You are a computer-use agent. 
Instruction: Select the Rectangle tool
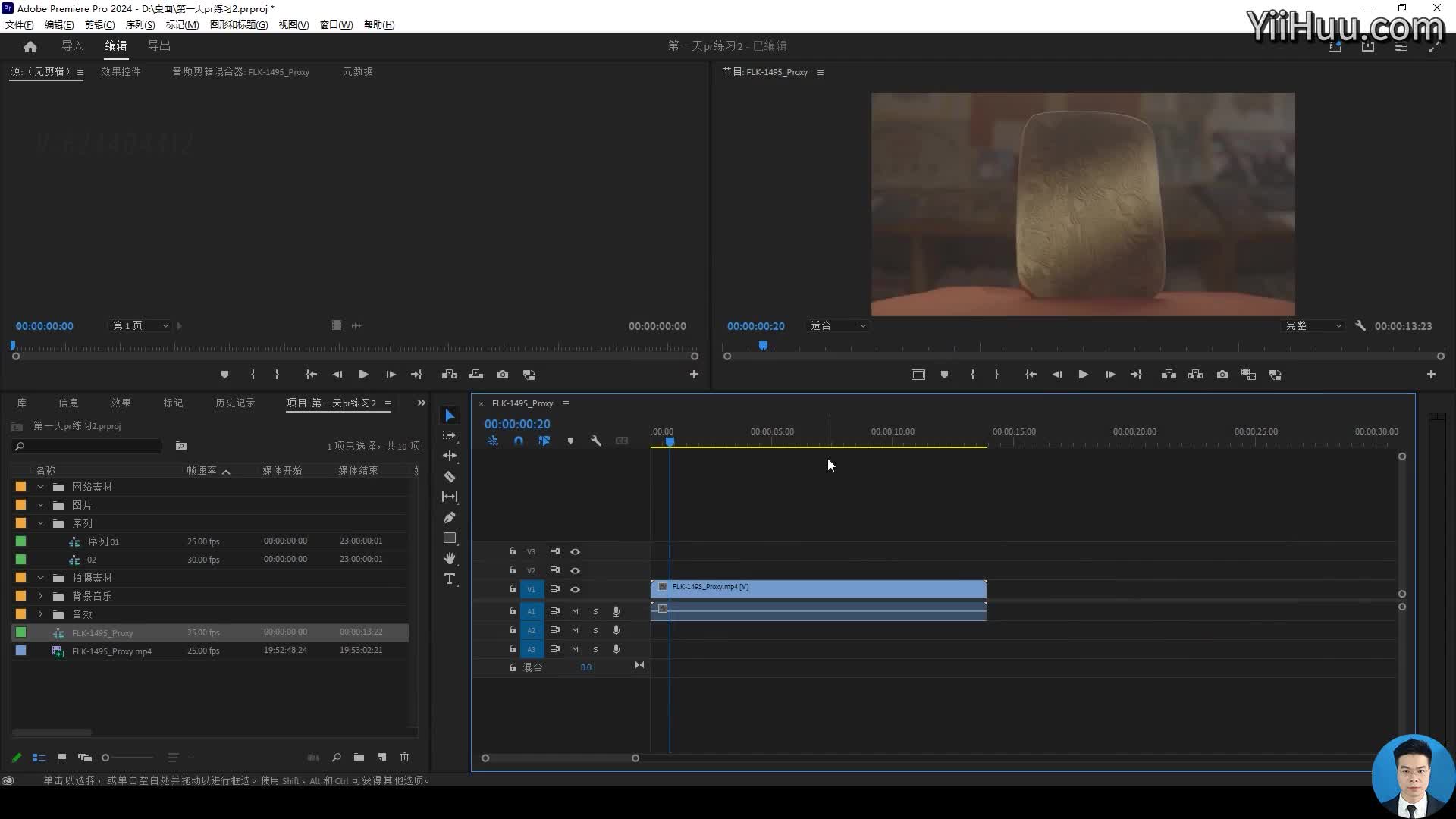(450, 538)
